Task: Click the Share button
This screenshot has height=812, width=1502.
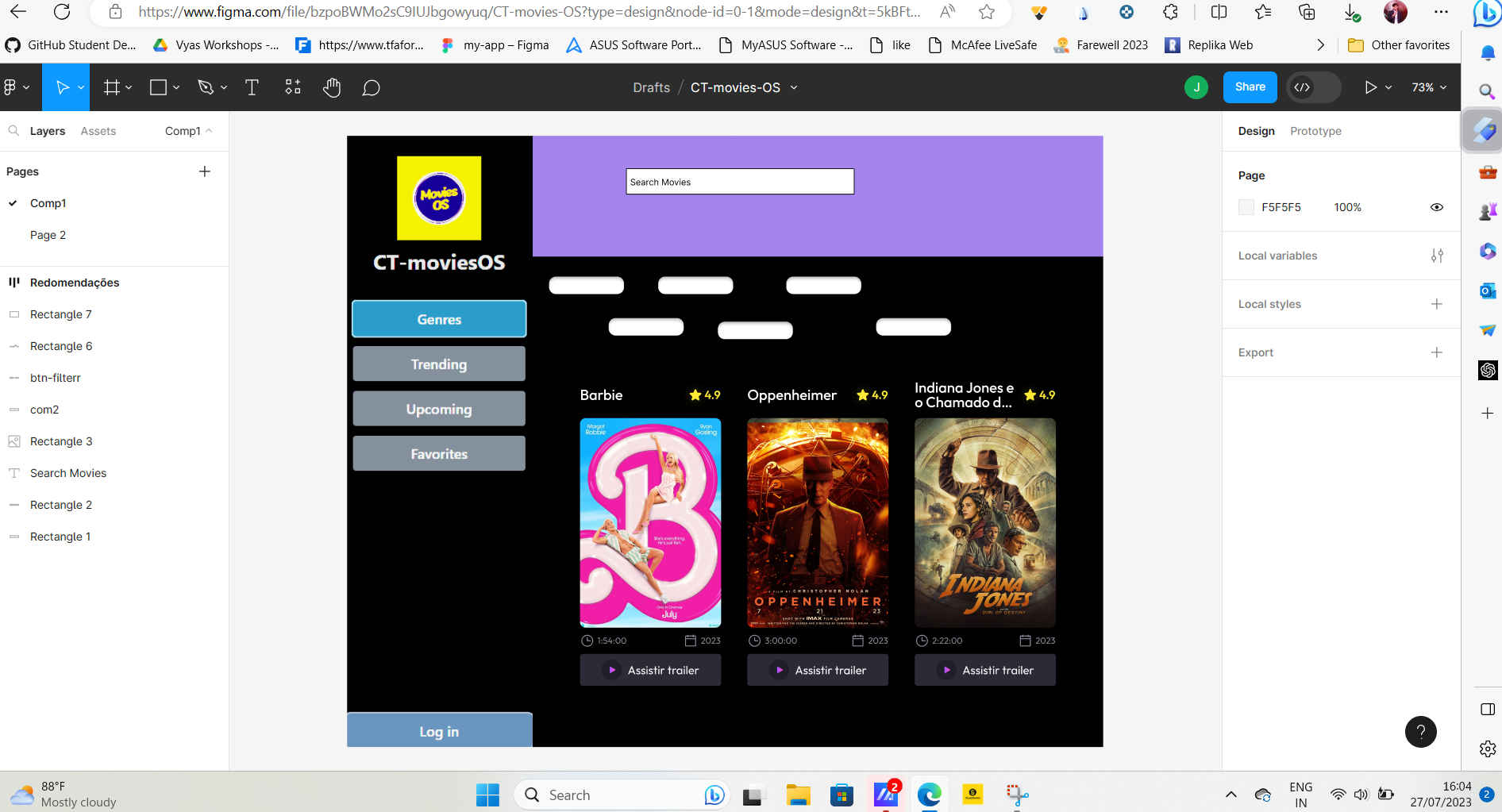Action: click(1250, 87)
